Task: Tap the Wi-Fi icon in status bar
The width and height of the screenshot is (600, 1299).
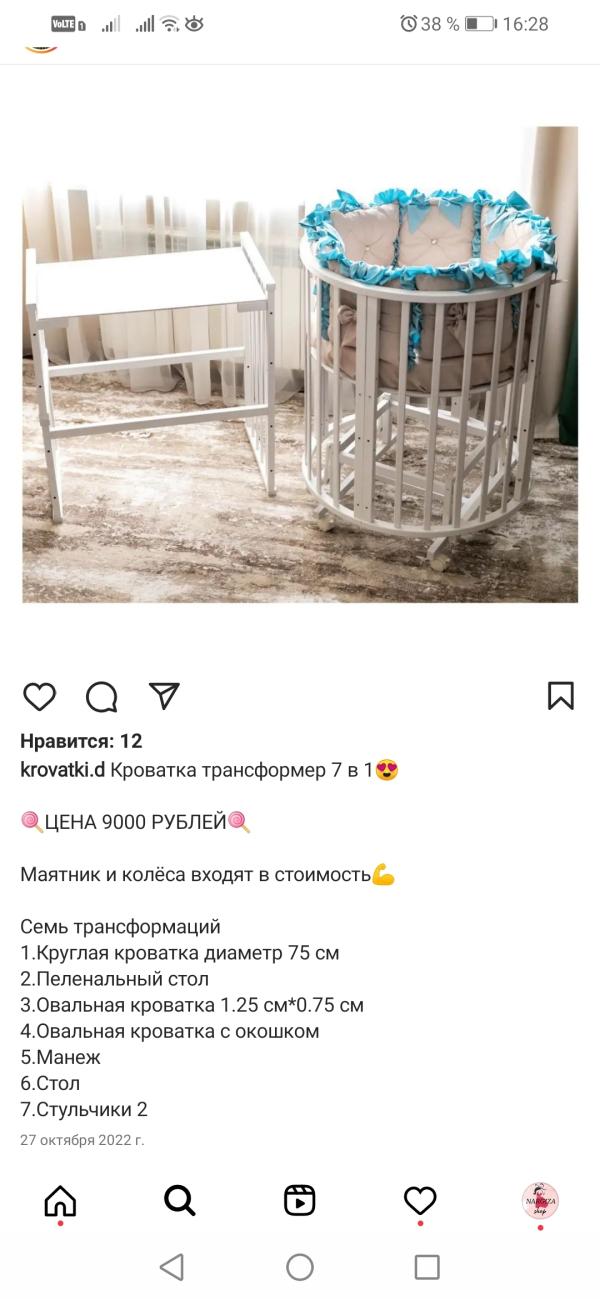Action: [x=169, y=24]
